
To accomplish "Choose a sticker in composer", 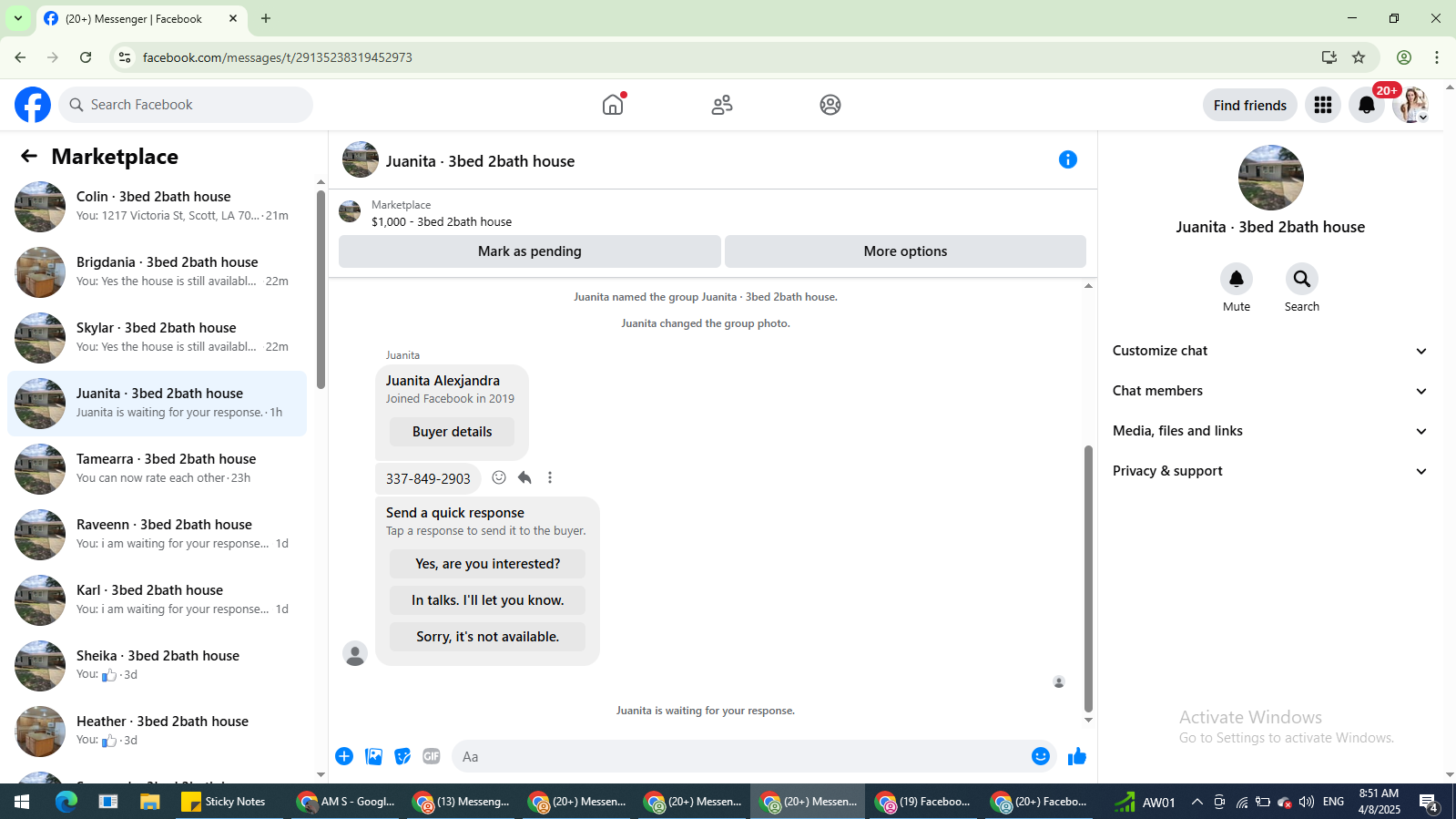I will click(402, 756).
